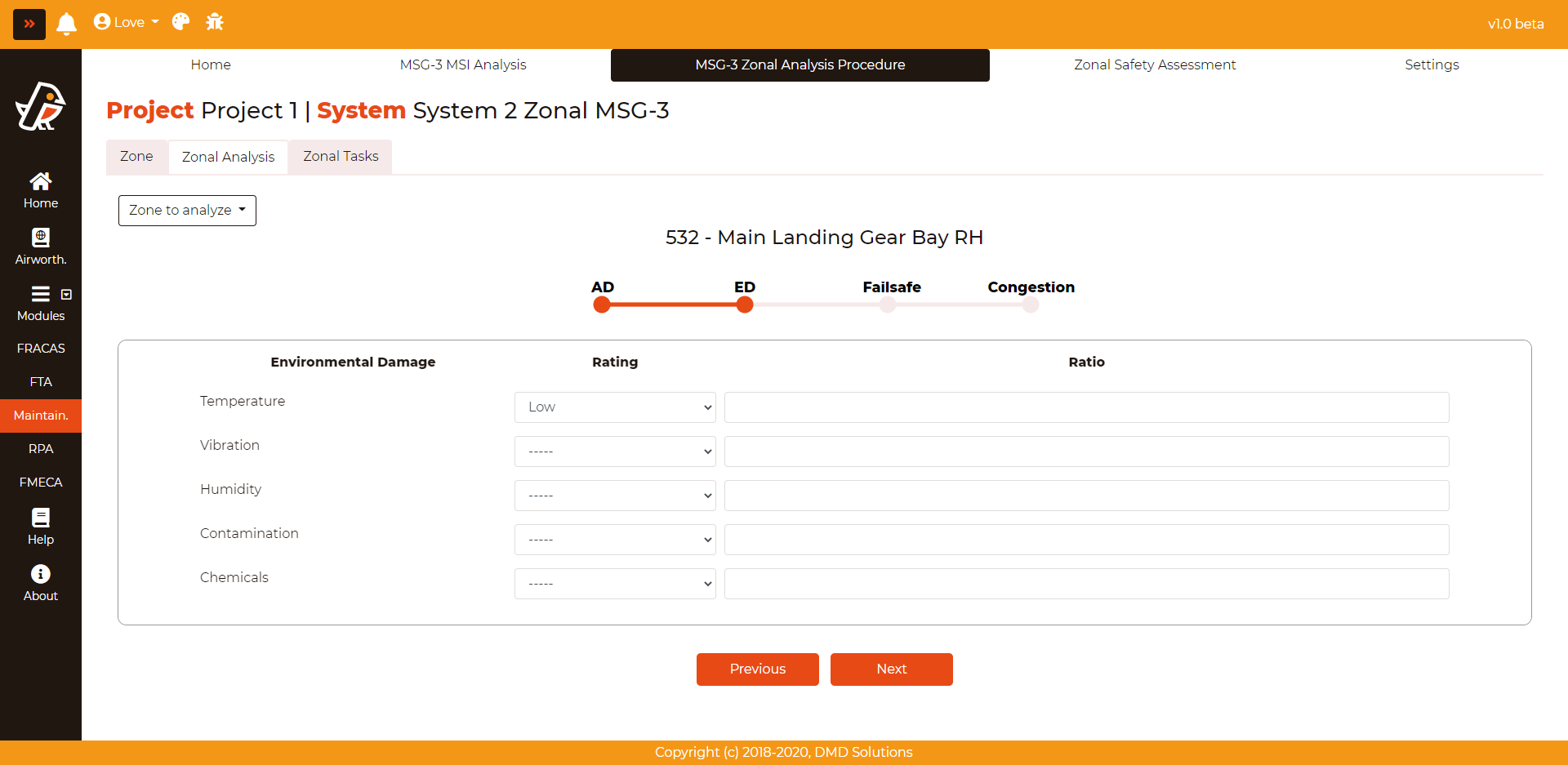Switch to the Zonal Tasks tab
Viewport: 1568px width, 765px height.
coord(341,157)
